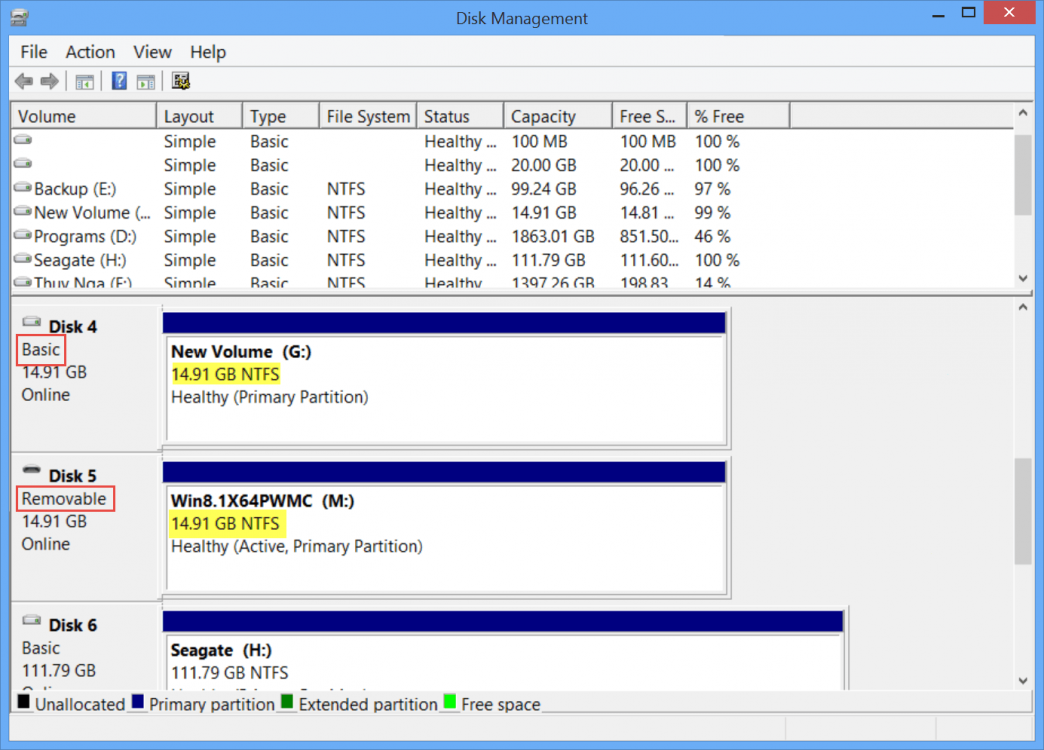This screenshot has width=1044, height=750.
Task: Open the View menu
Action: coord(152,52)
